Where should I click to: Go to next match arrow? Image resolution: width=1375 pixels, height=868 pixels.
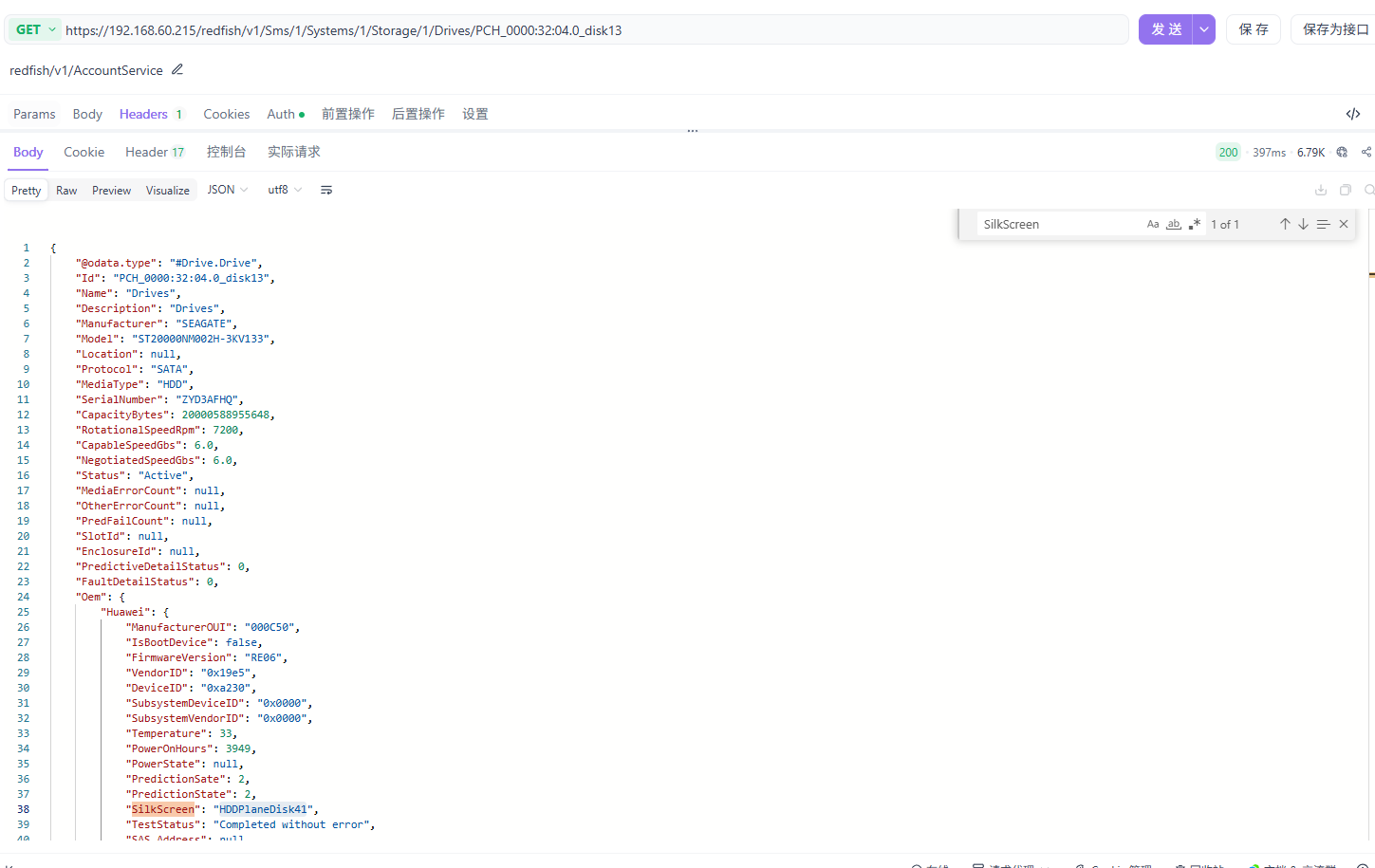pyautogui.click(x=1304, y=224)
